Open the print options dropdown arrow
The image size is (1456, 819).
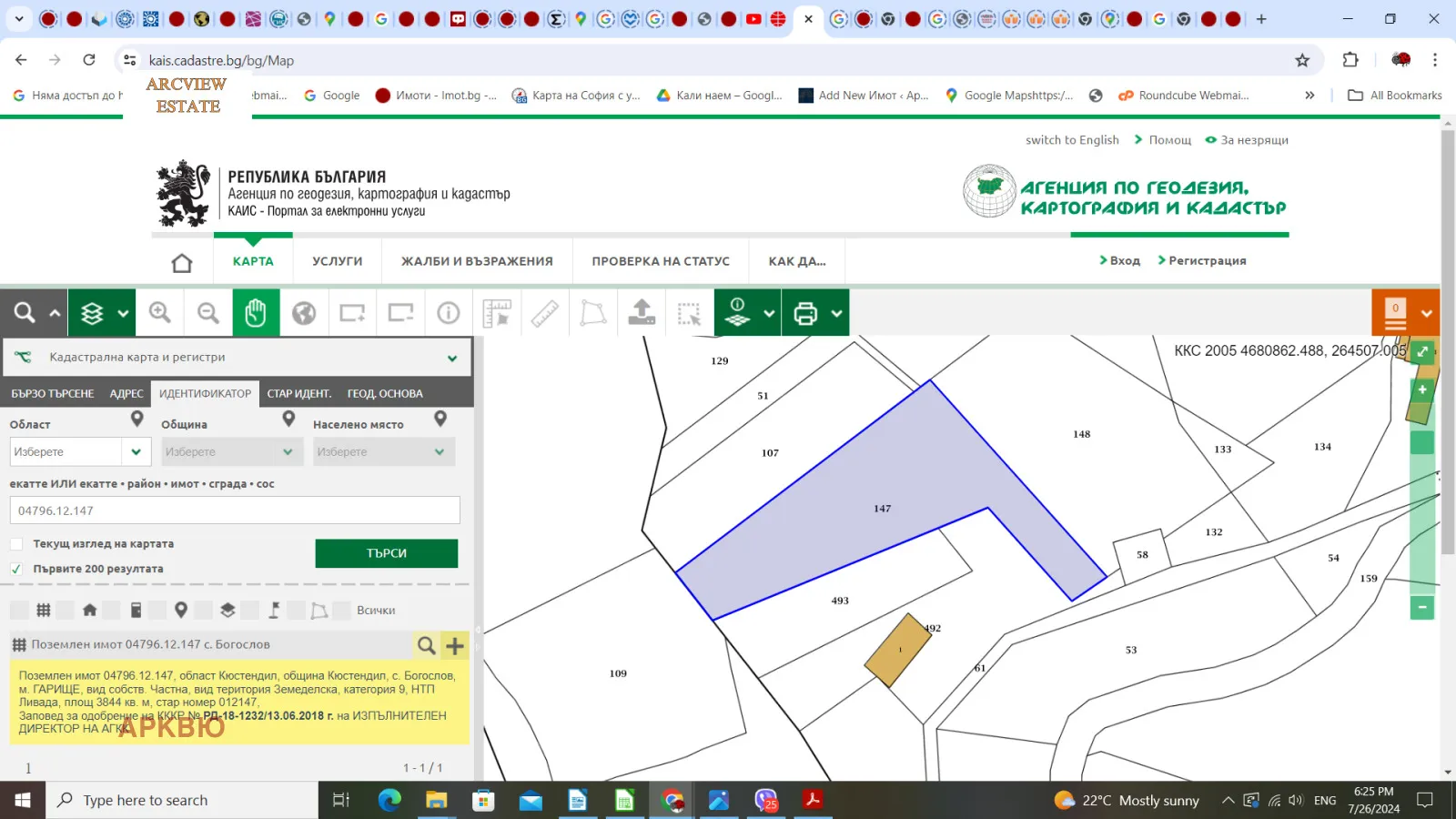point(836,313)
